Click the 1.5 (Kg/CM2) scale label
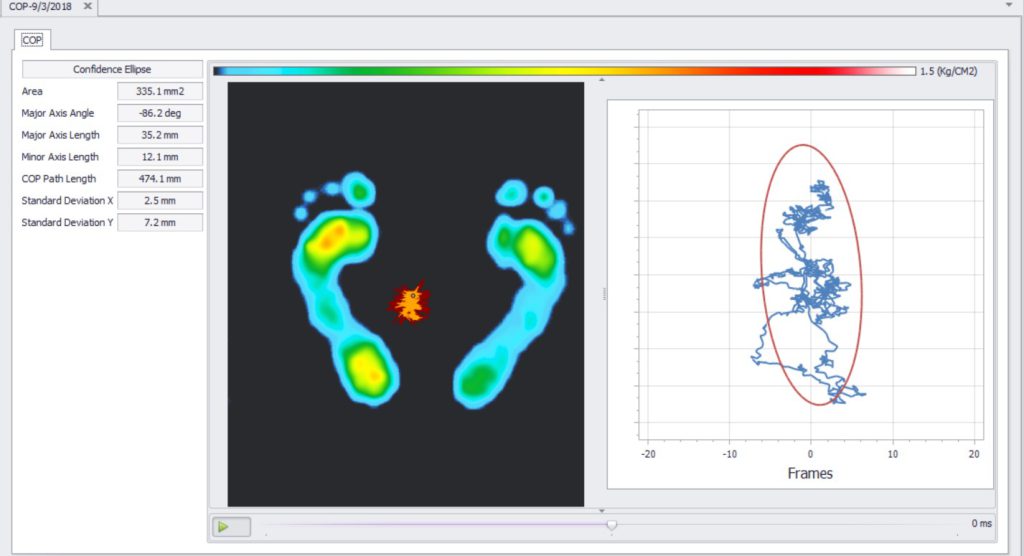 click(x=948, y=71)
